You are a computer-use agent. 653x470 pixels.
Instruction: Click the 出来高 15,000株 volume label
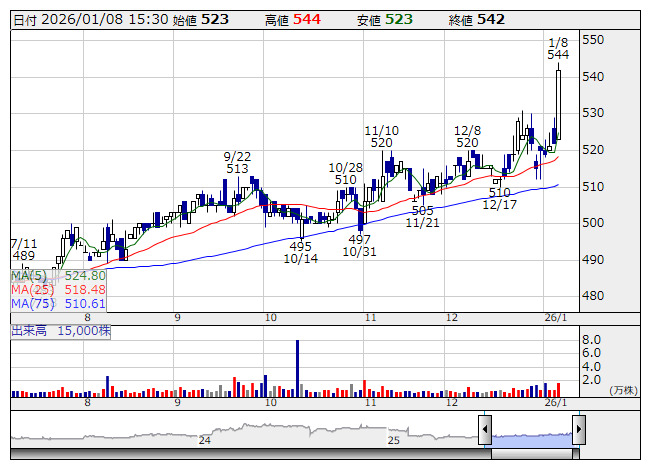tap(62, 330)
